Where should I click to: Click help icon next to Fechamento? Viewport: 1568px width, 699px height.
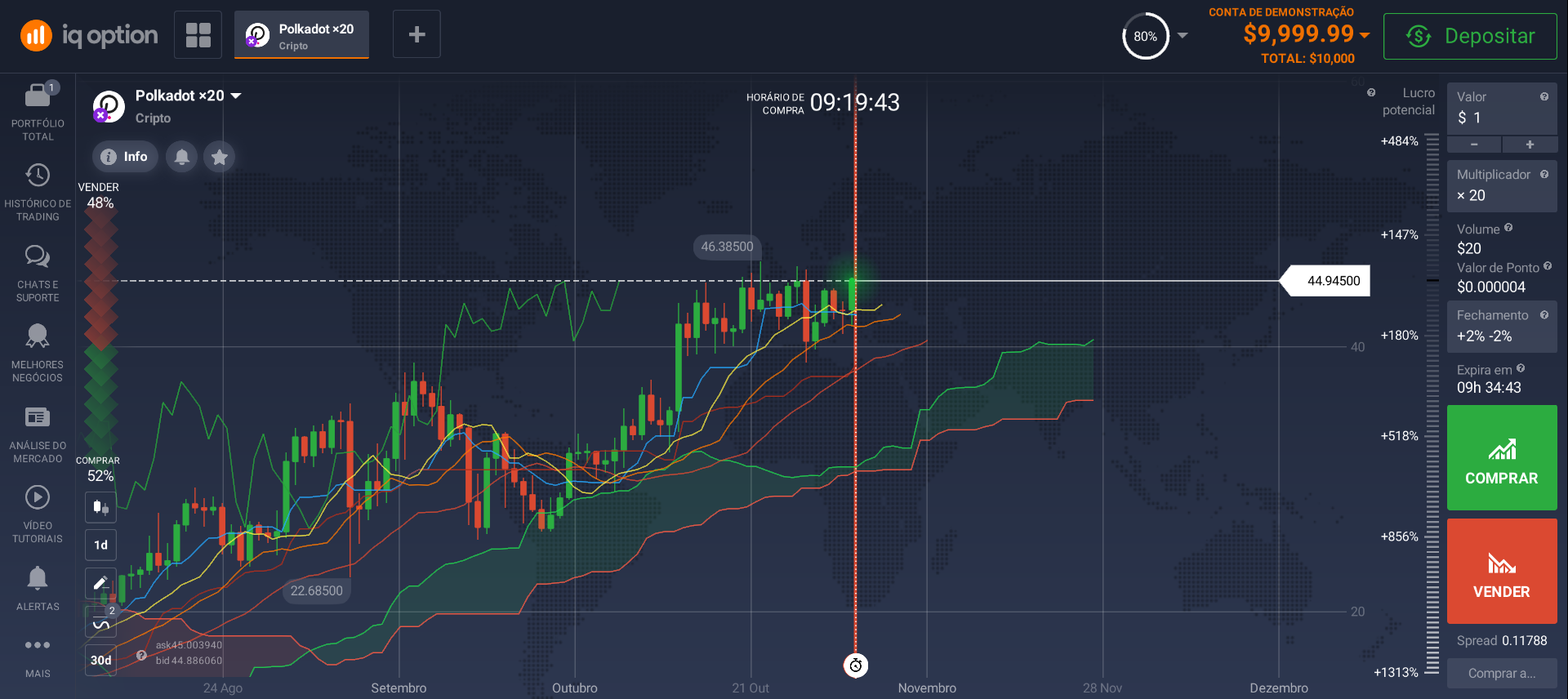pos(1544,314)
